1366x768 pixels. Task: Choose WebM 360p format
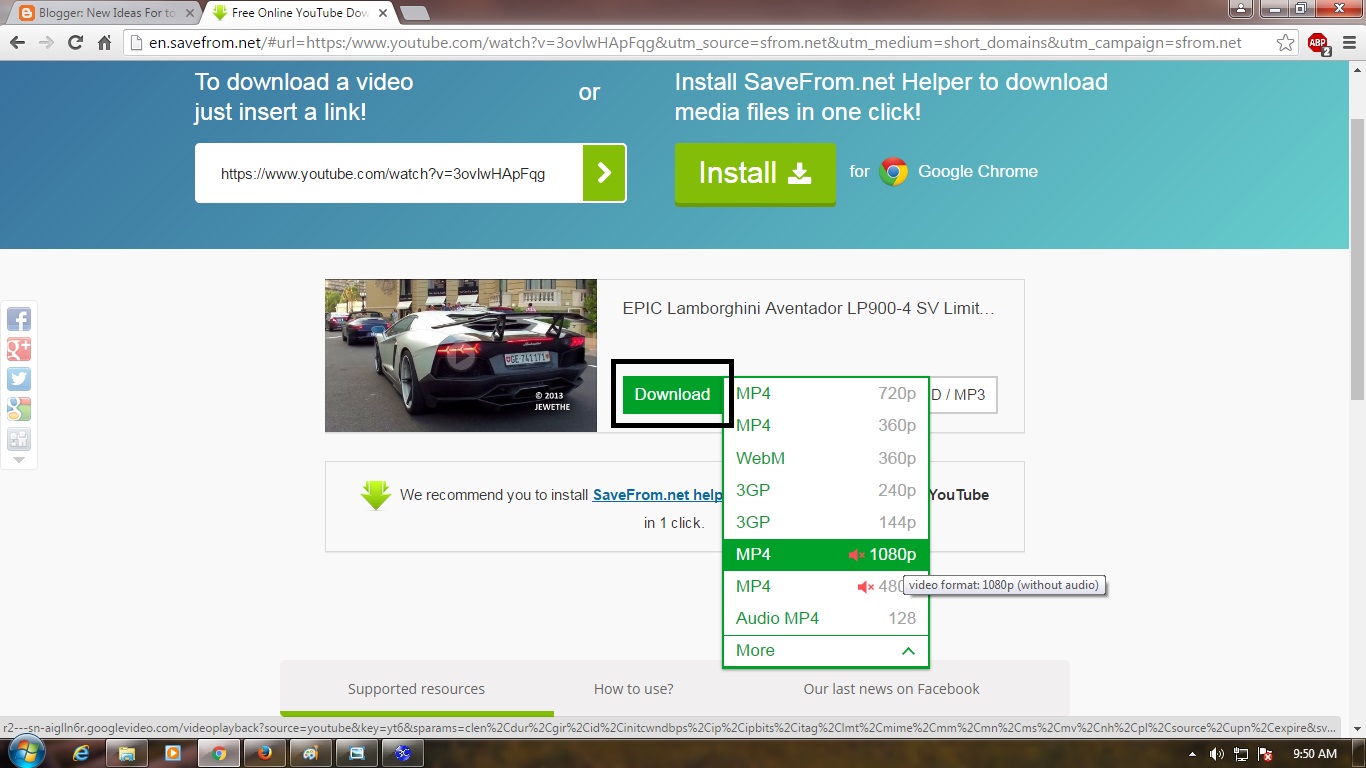[x=826, y=458]
